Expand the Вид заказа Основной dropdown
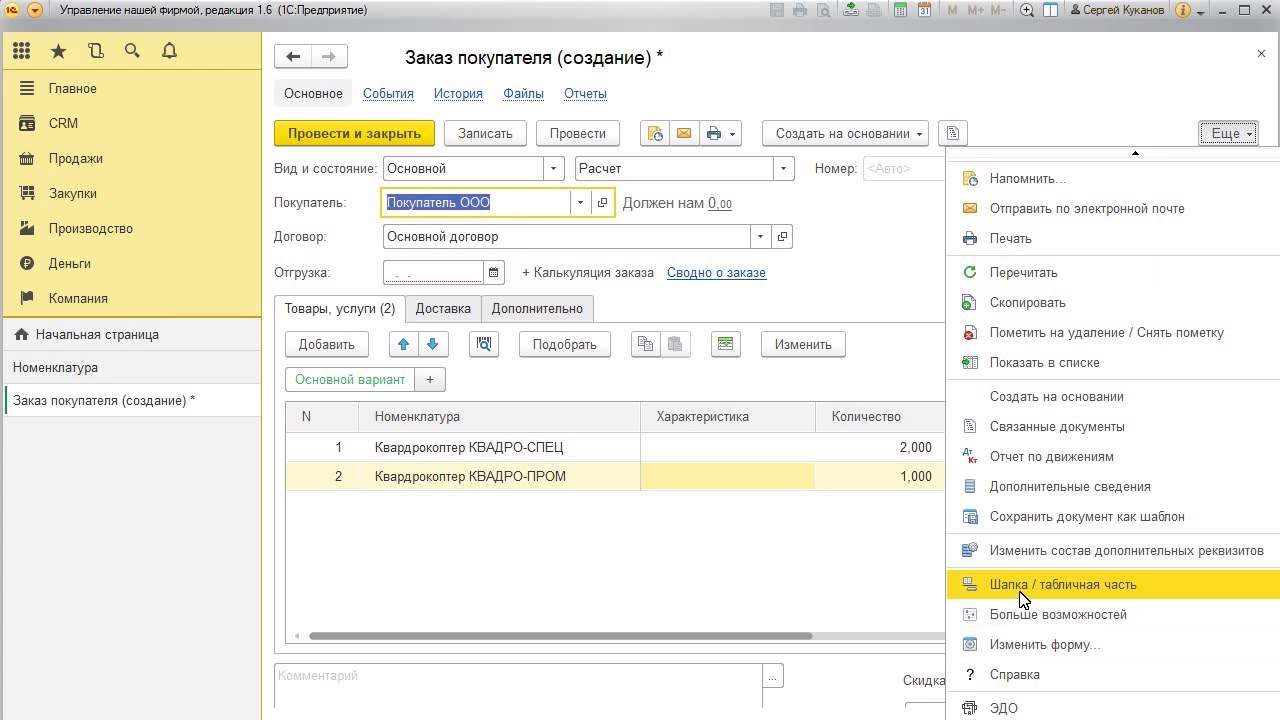 [x=553, y=168]
